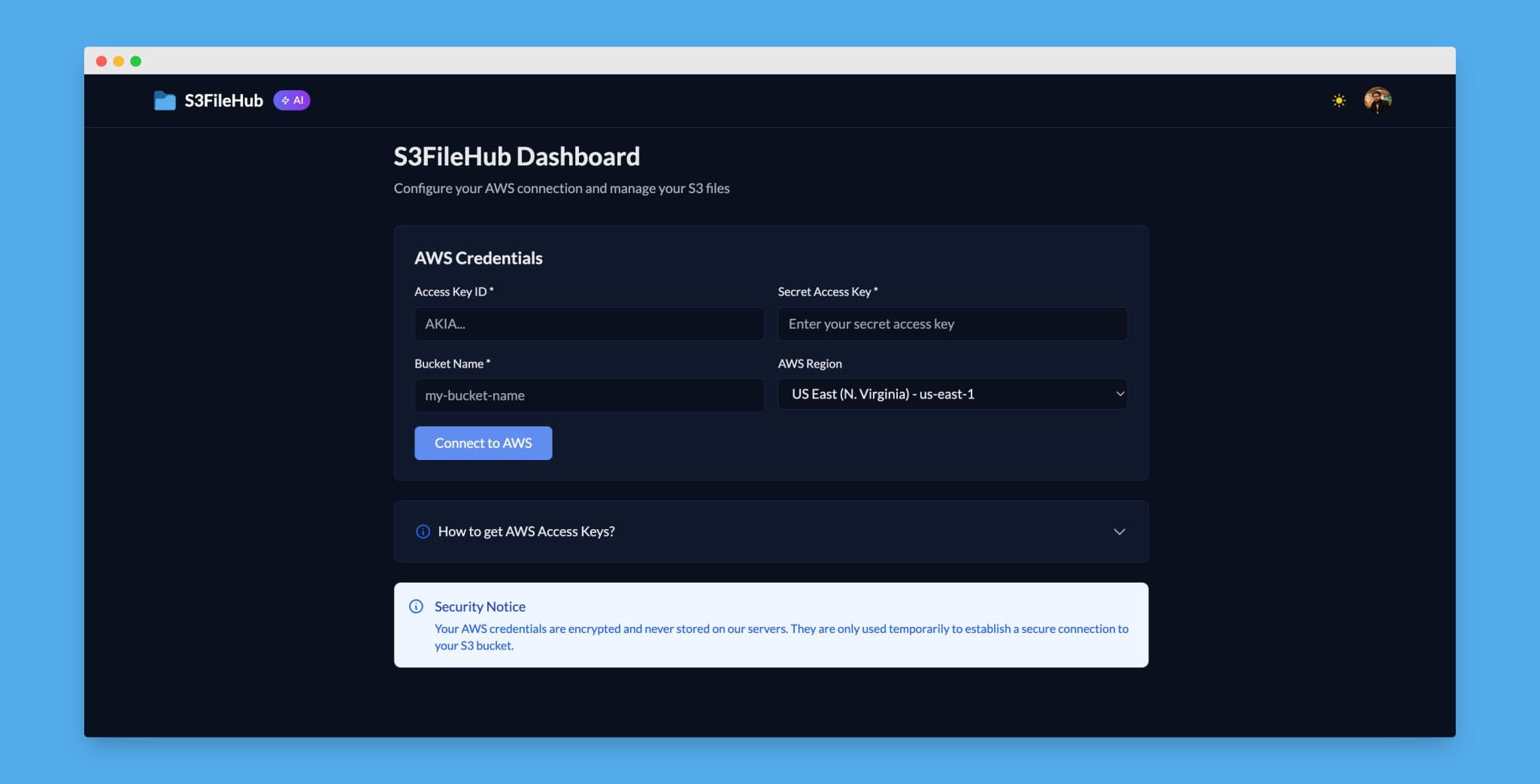Screen dimensions: 1540x784
Task: Click the Connect to AWS button
Action: pos(484,443)
